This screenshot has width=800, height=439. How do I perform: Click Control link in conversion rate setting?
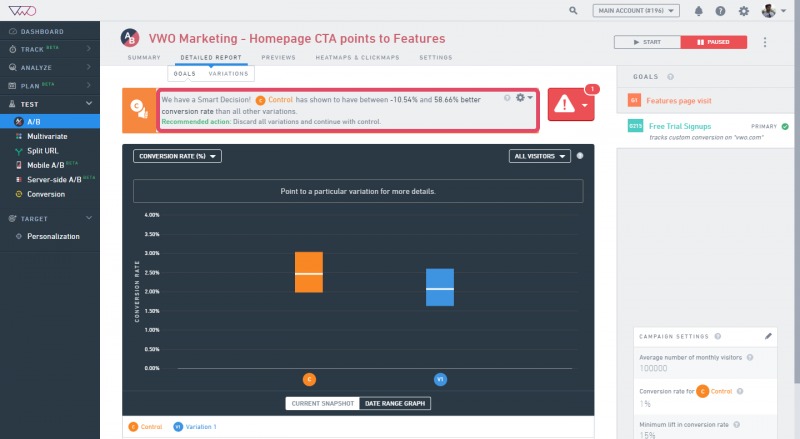pyautogui.click(x=721, y=392)
